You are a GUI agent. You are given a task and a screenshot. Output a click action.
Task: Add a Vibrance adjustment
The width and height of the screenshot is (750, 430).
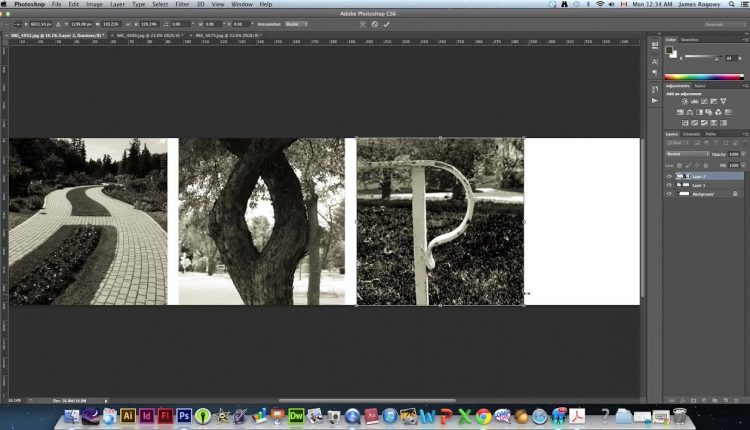point(723,101)
